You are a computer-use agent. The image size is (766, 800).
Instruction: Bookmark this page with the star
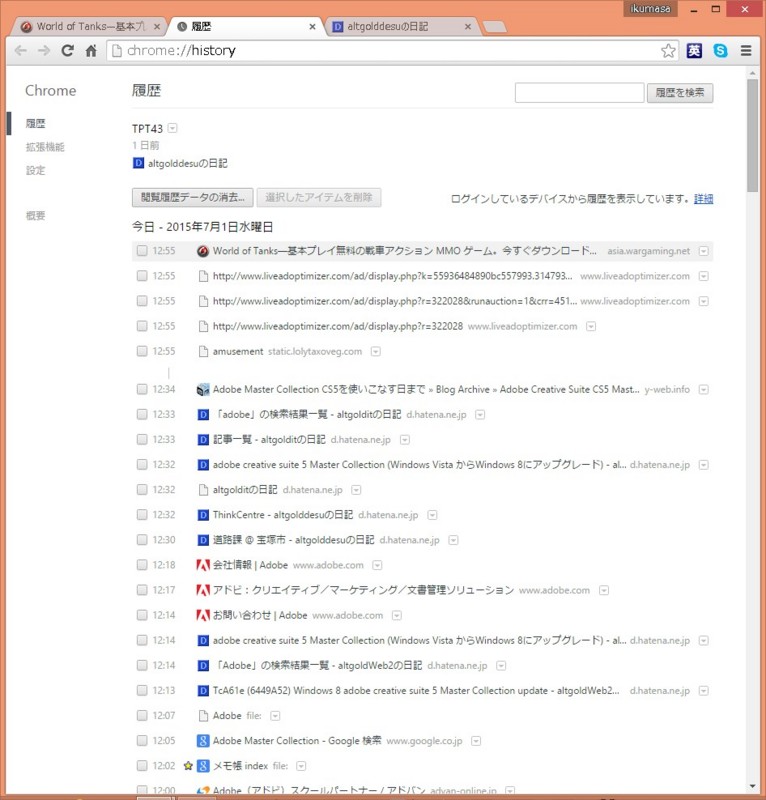pos(668,51)
